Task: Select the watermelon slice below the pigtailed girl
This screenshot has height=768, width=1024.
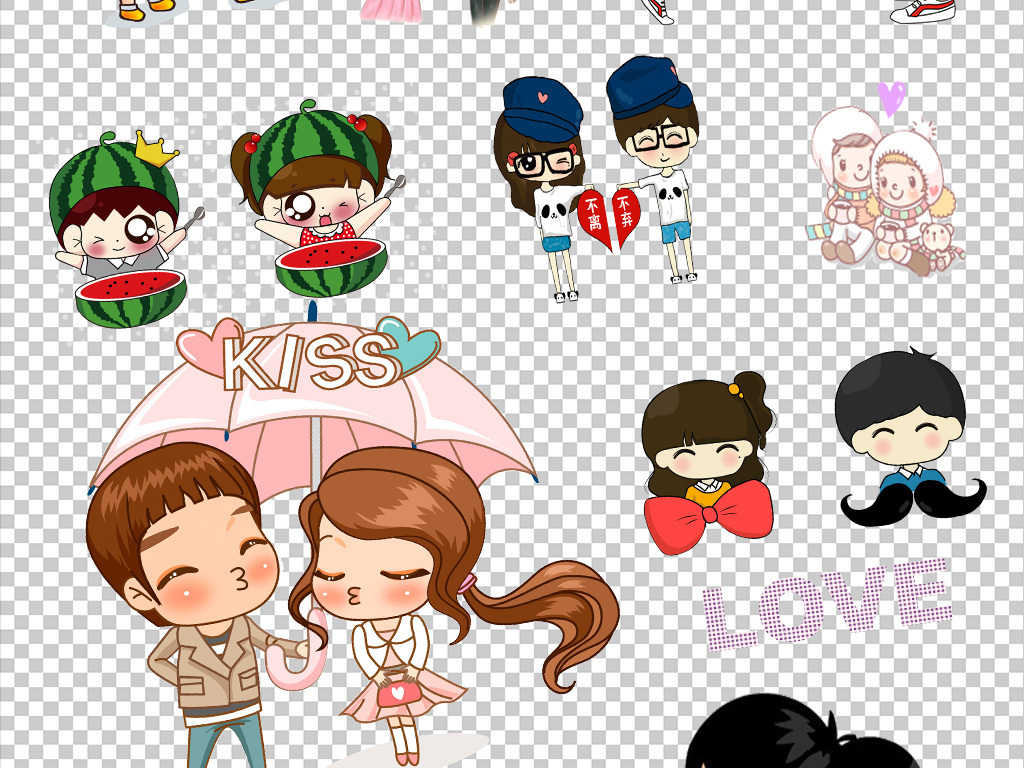Action: coord(331,266)
